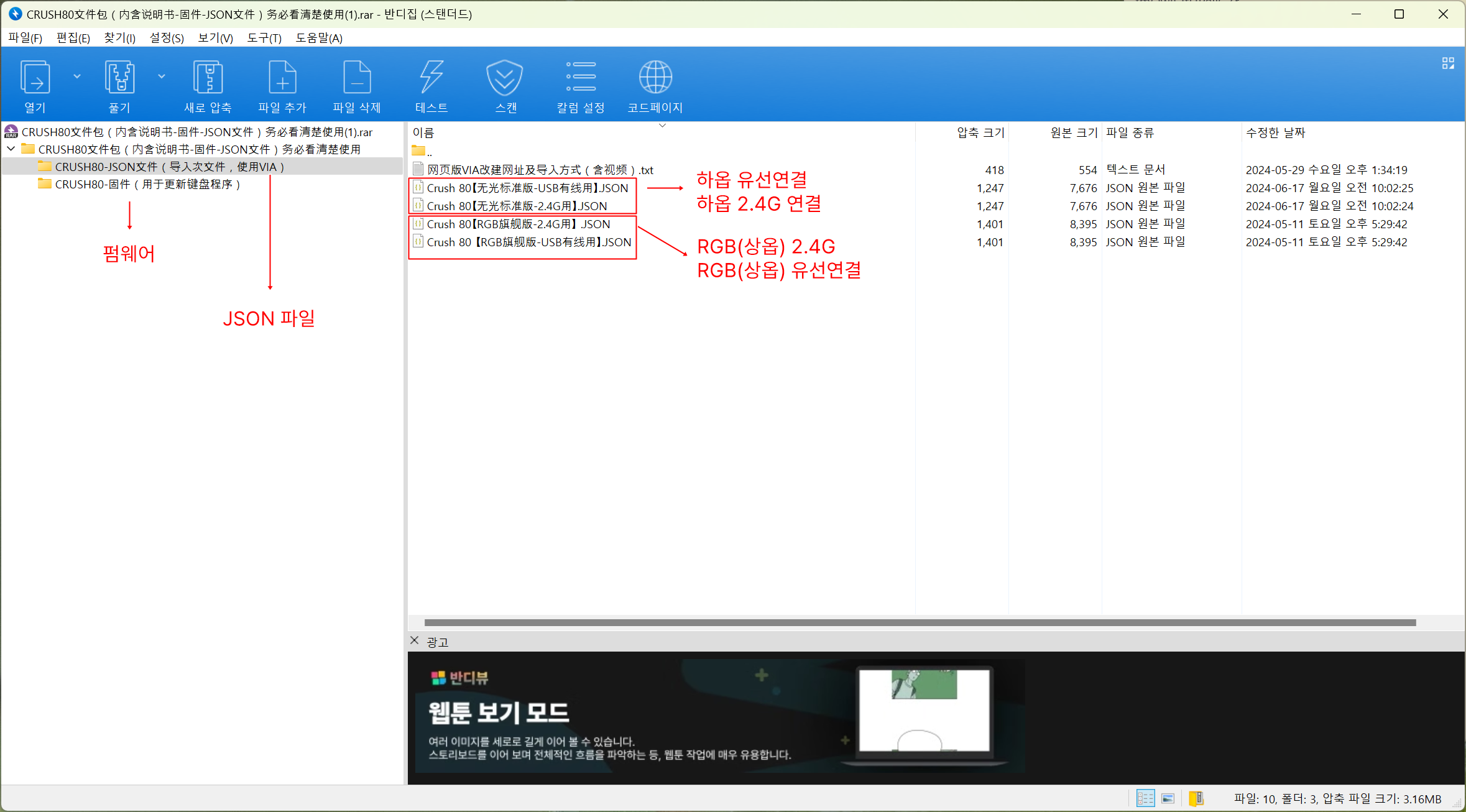Select the CRUSH80-固件 firmware folder in tree
This screenshot has height=812, width=1466.
147,185
